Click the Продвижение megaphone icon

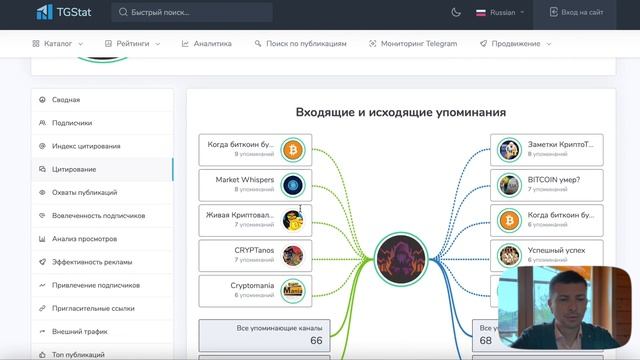pyautogui.click(x=483, y=44)
